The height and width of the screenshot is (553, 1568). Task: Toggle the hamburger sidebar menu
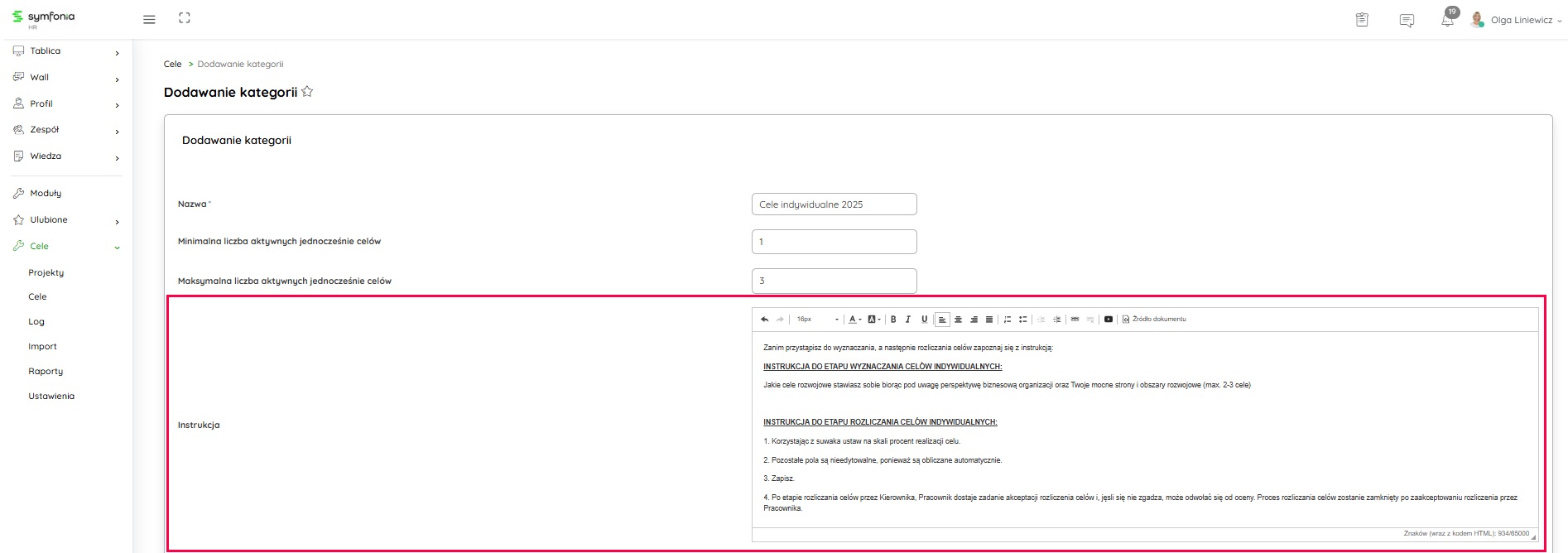[149, 19]
